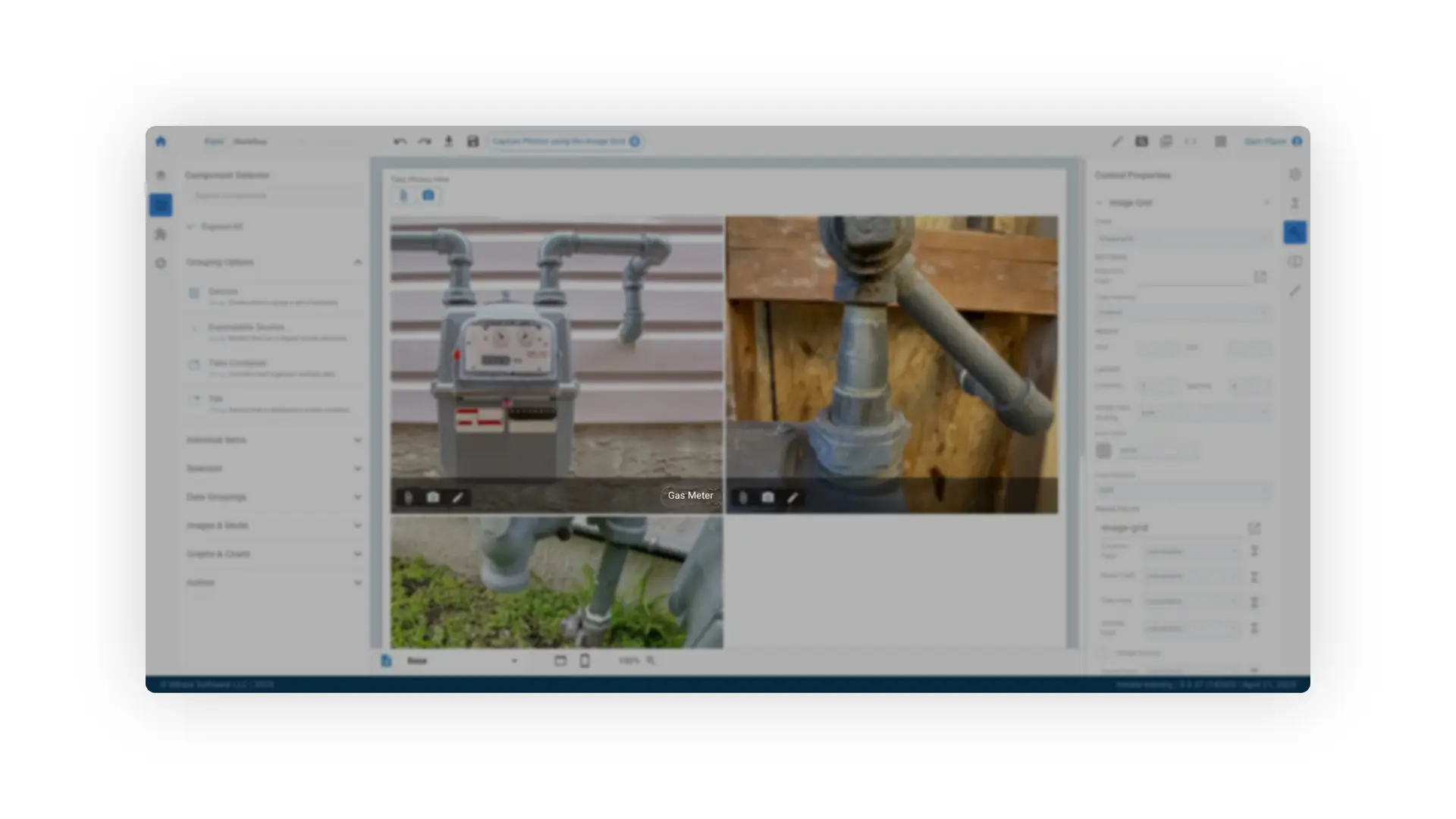
Task: Select the pencil edit icon on the second photo
Action: [x=792, y=498]
